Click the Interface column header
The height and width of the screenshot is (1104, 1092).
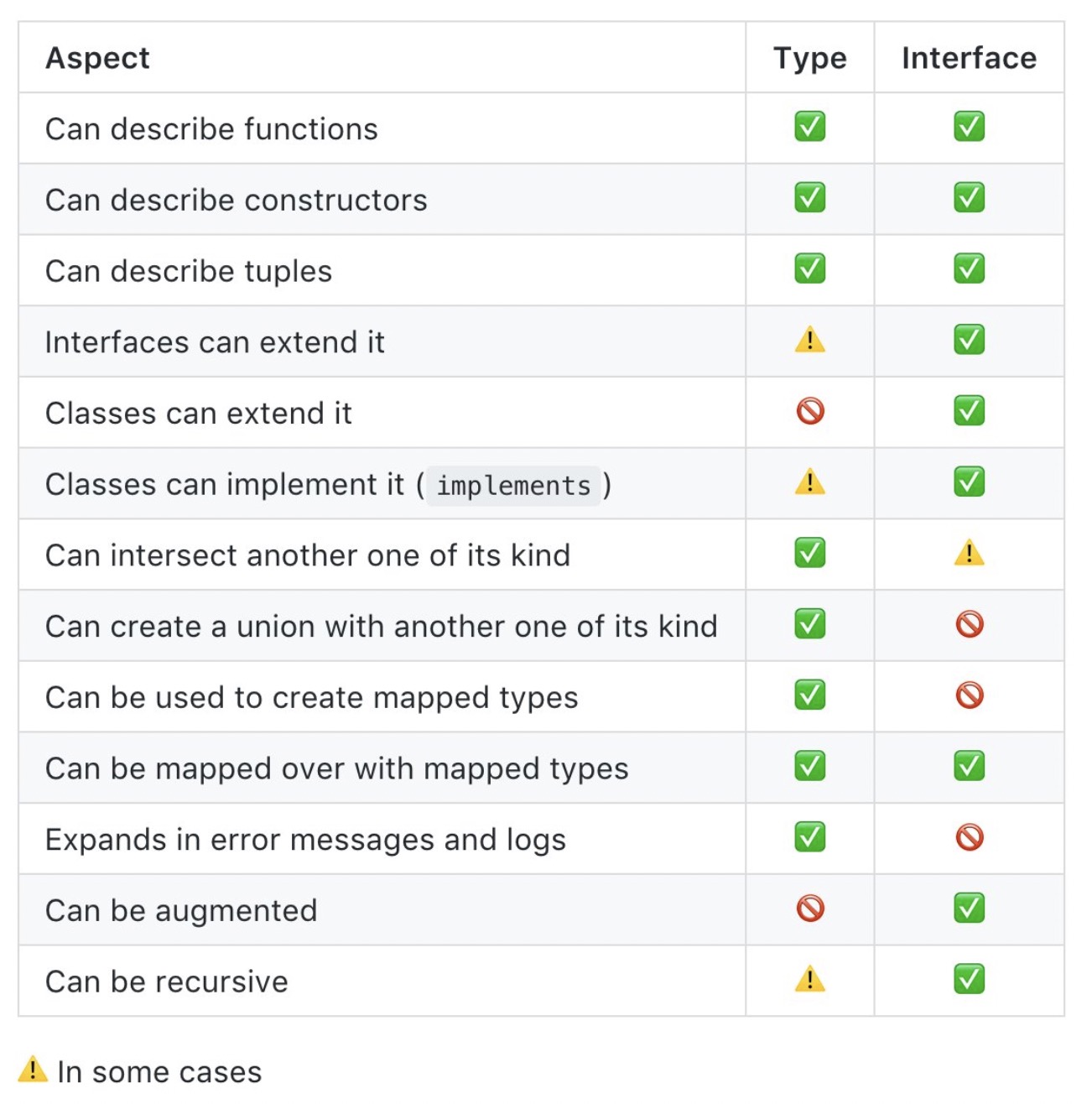969,58
